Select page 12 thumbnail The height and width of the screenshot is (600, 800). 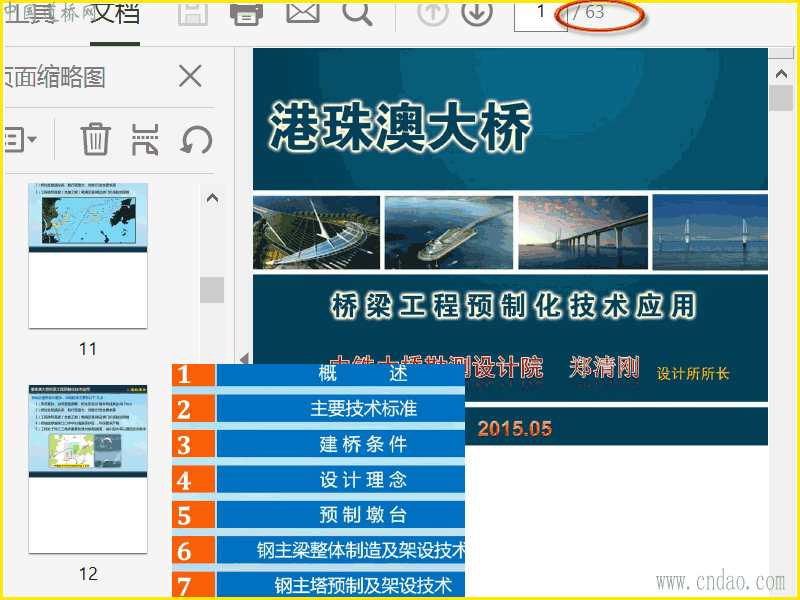88,469
